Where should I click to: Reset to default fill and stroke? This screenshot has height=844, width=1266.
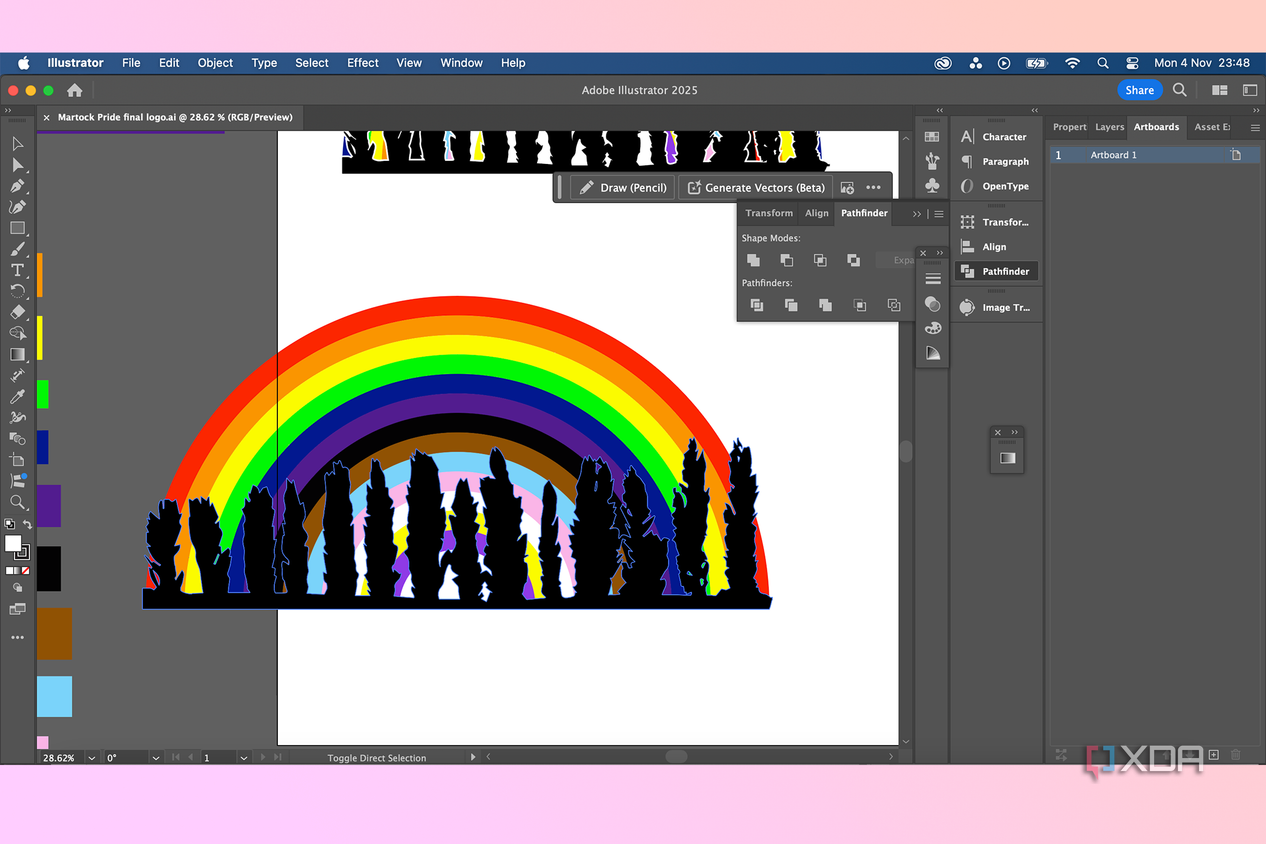tap(9, 524)
